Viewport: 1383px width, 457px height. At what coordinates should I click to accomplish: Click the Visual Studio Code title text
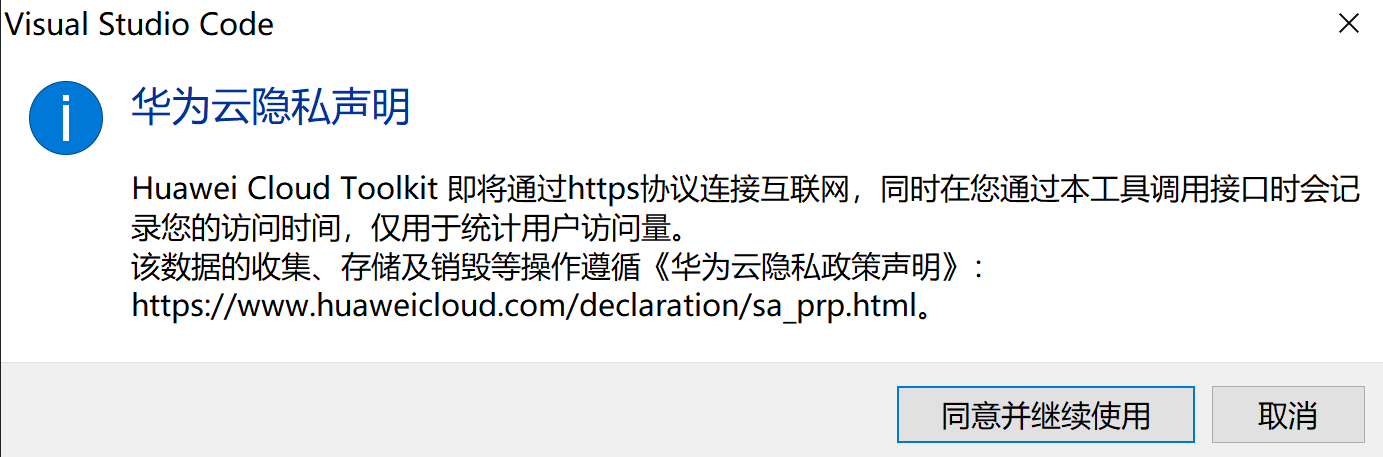pyautogui.click(x=140, y=25)
